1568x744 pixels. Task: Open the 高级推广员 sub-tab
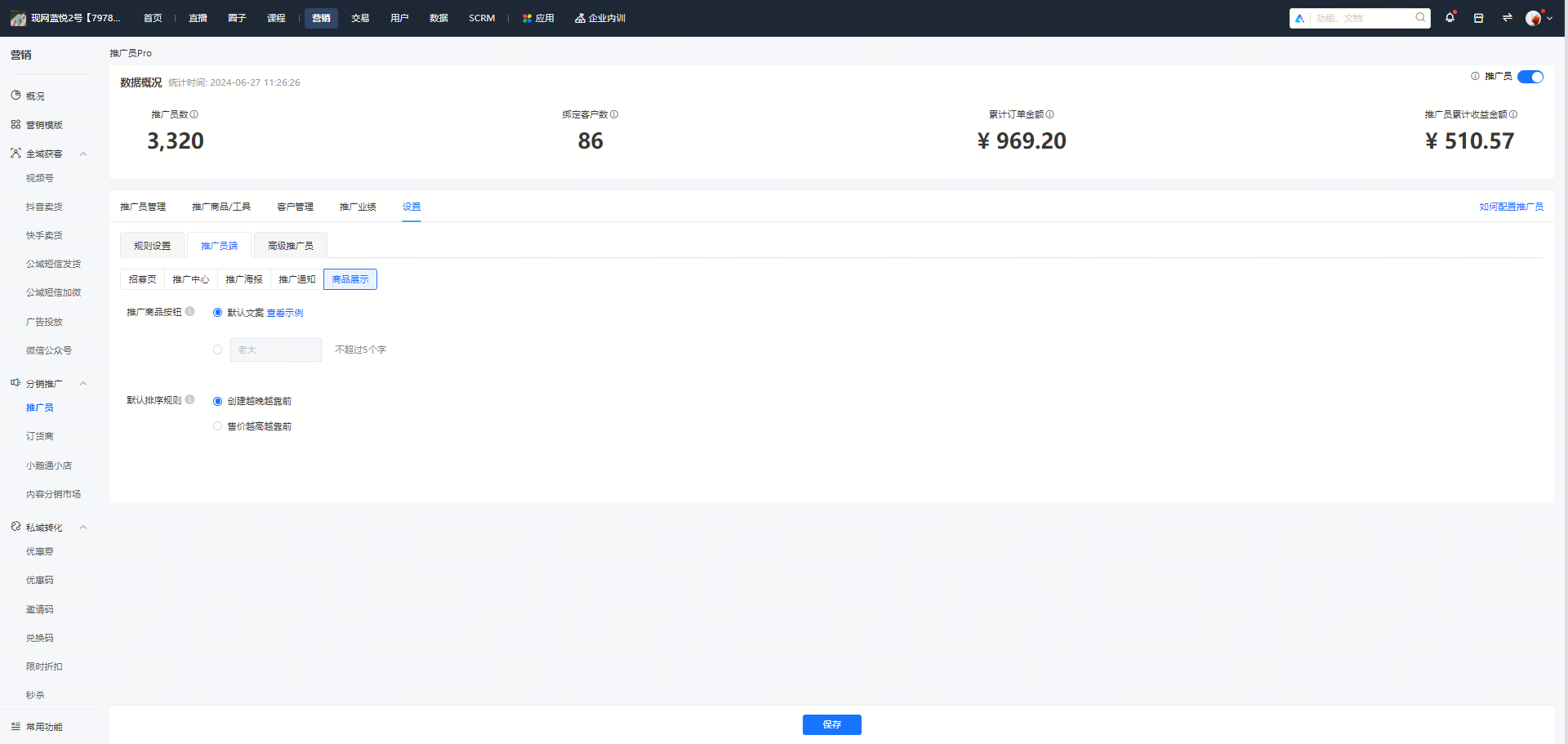(x=291, y=245)
